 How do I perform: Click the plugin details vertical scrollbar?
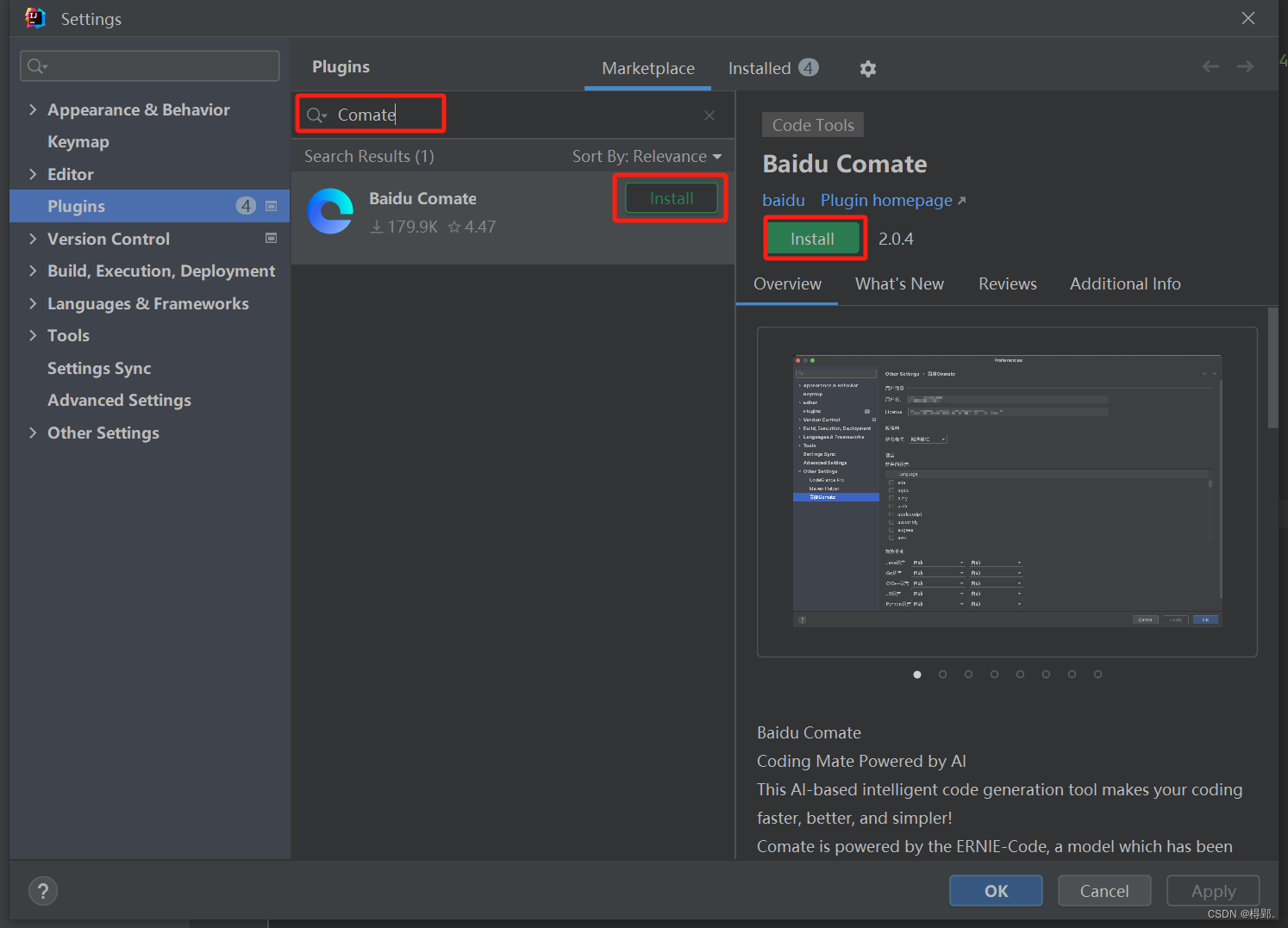click(x=1272, y=368)
